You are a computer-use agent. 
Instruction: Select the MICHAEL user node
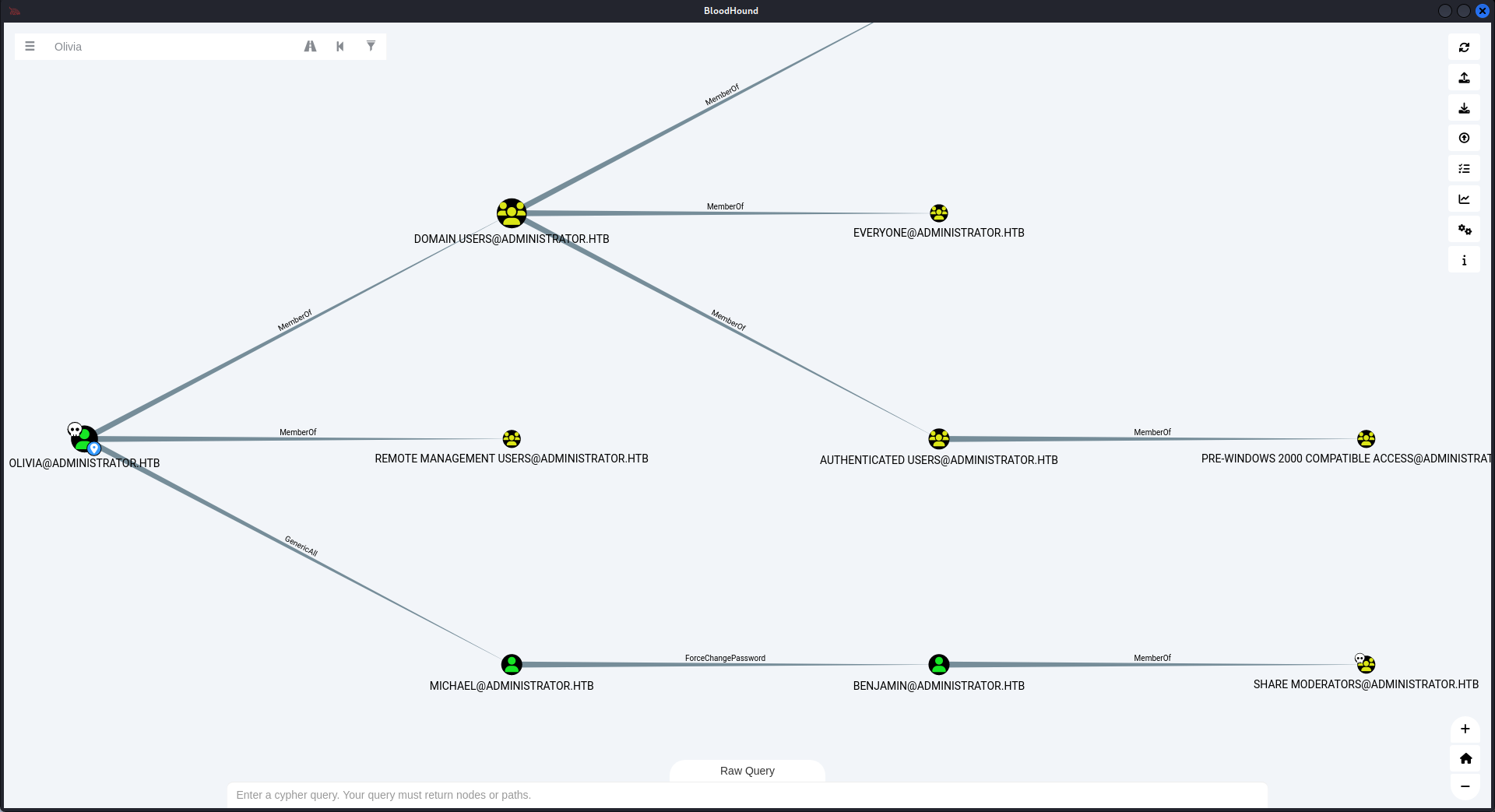pos(512,665)
